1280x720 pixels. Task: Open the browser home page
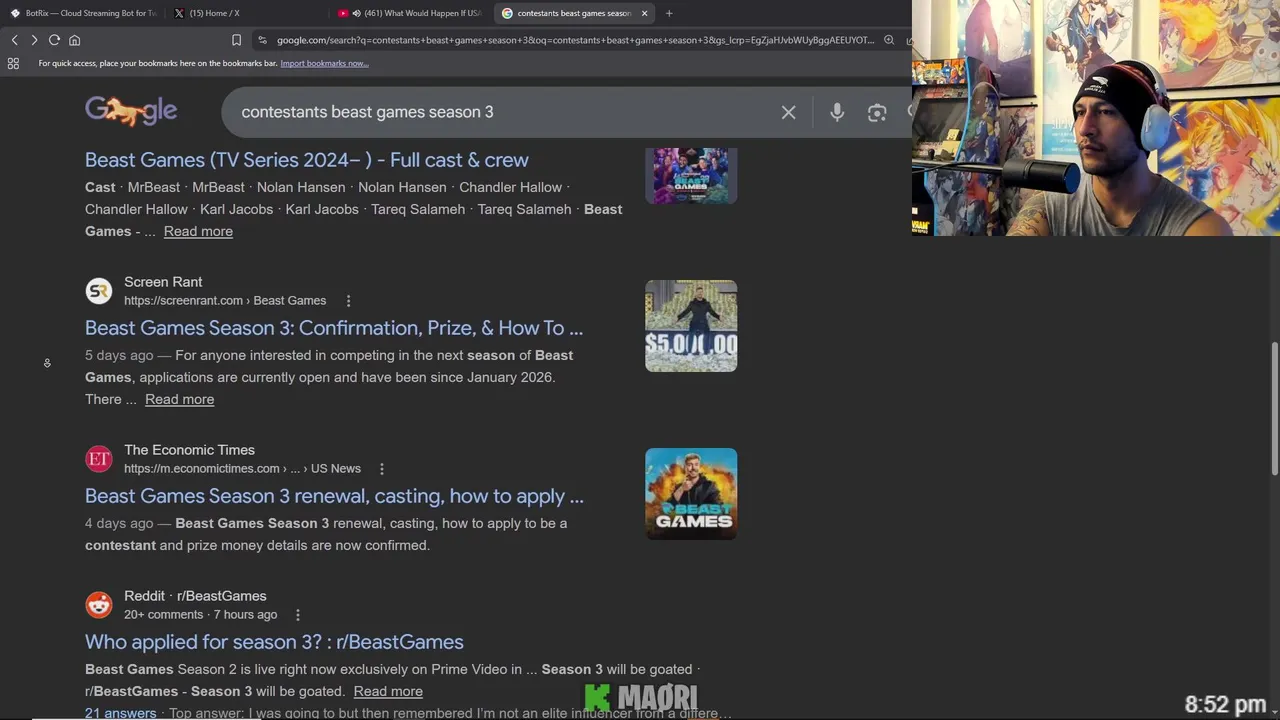[74, 40]
